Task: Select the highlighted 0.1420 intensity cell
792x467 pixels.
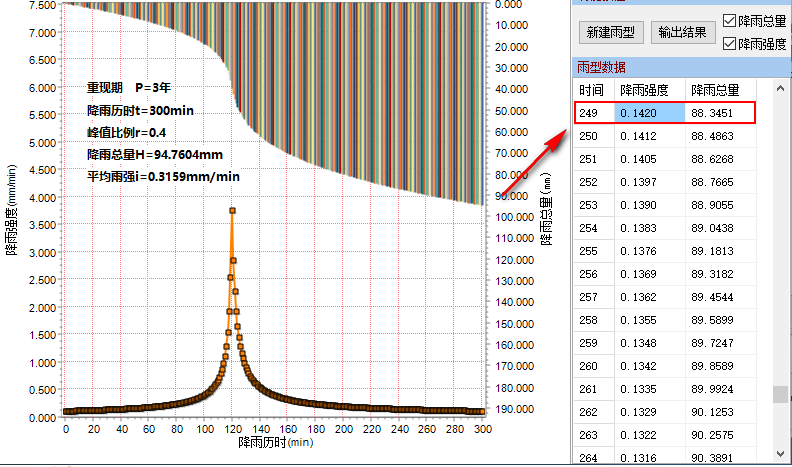Action: pyautogui.click(x=650, y=113)
